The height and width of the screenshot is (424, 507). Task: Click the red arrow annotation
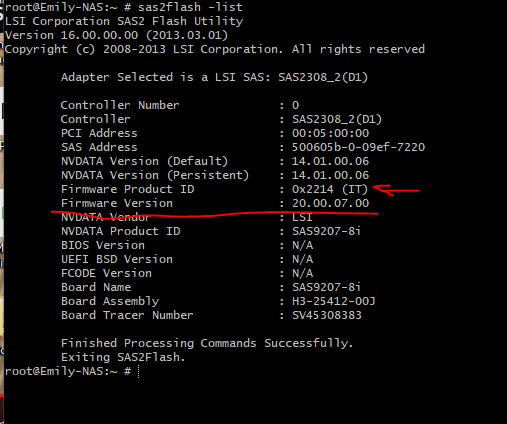[396, 190]
